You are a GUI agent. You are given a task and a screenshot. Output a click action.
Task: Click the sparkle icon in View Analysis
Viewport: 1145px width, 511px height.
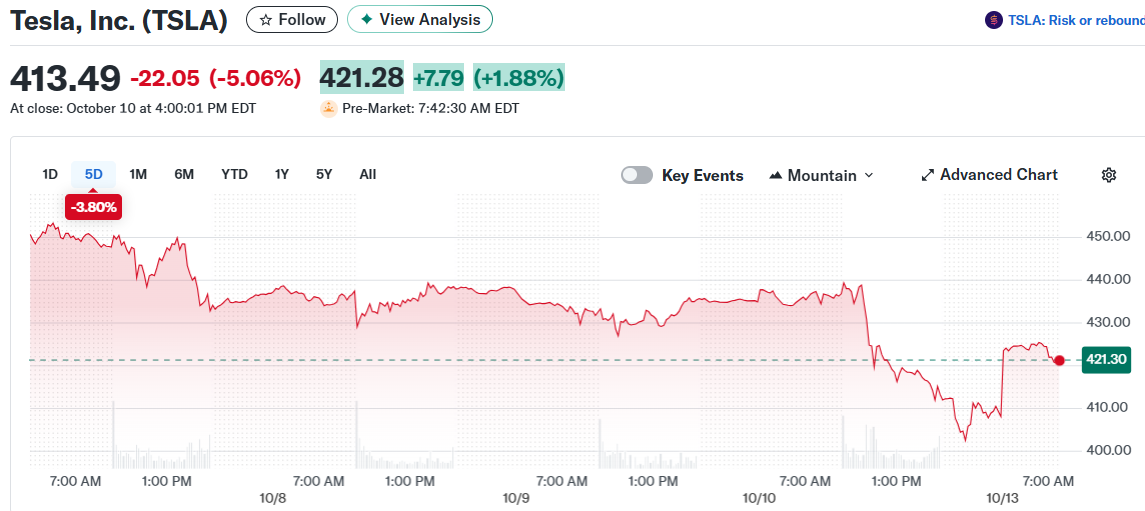366,20
